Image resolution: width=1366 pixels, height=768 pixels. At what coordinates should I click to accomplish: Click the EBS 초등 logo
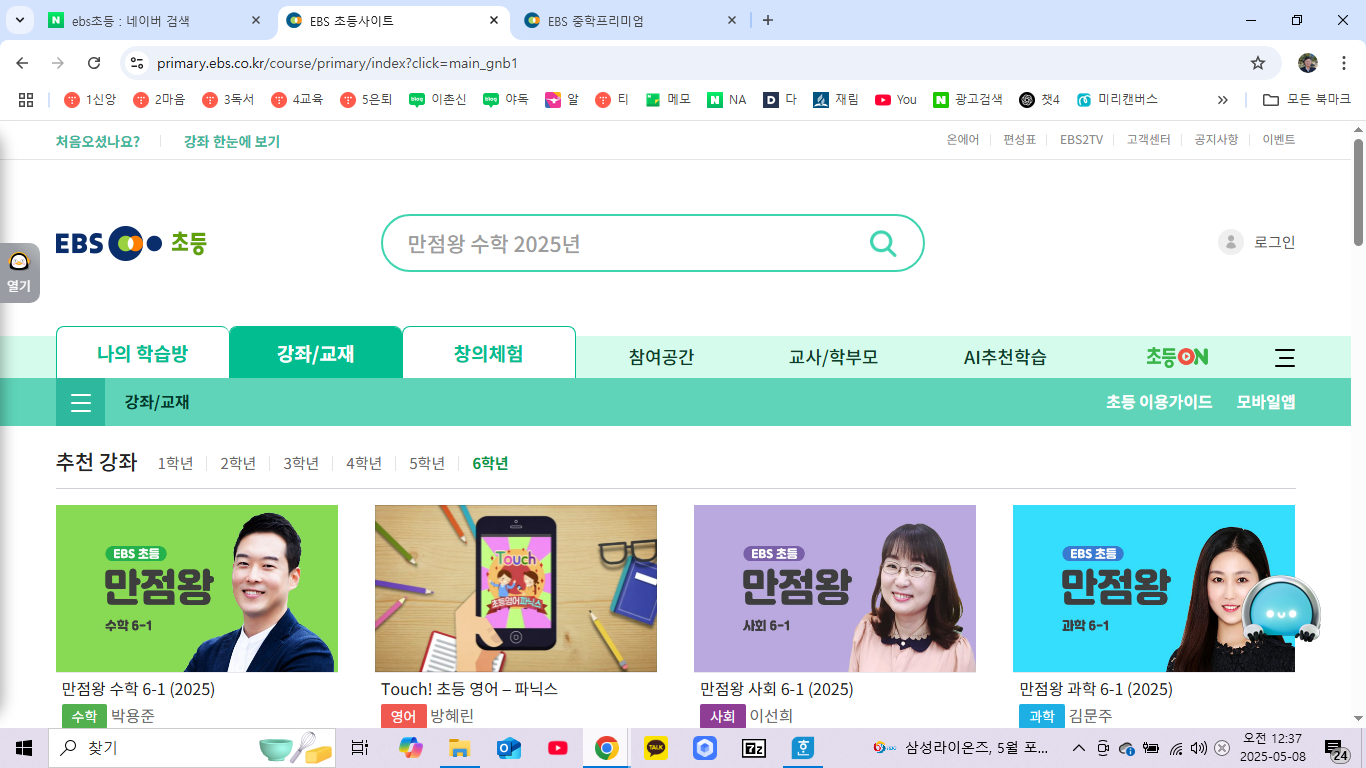[x=130, y=242]
